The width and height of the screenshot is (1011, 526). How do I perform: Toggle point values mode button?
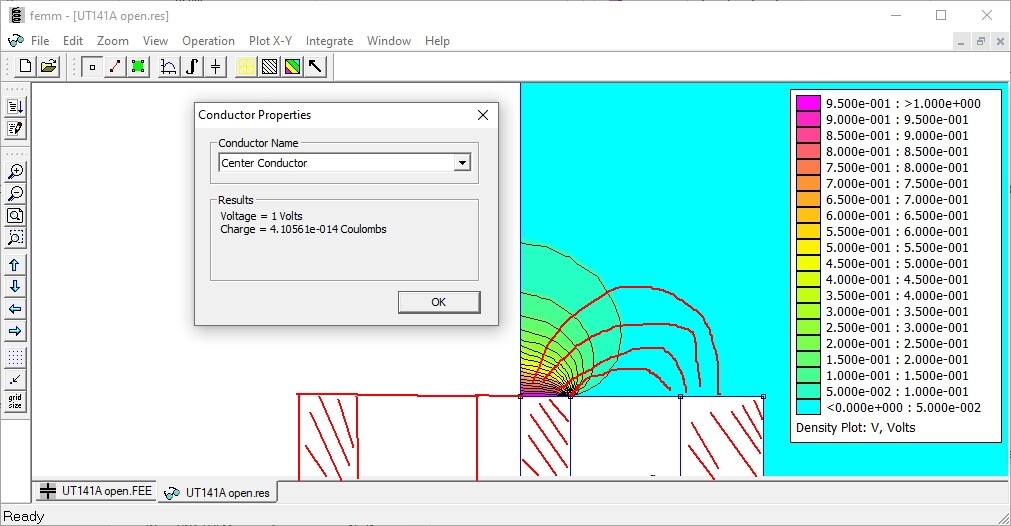pos(92,67)
